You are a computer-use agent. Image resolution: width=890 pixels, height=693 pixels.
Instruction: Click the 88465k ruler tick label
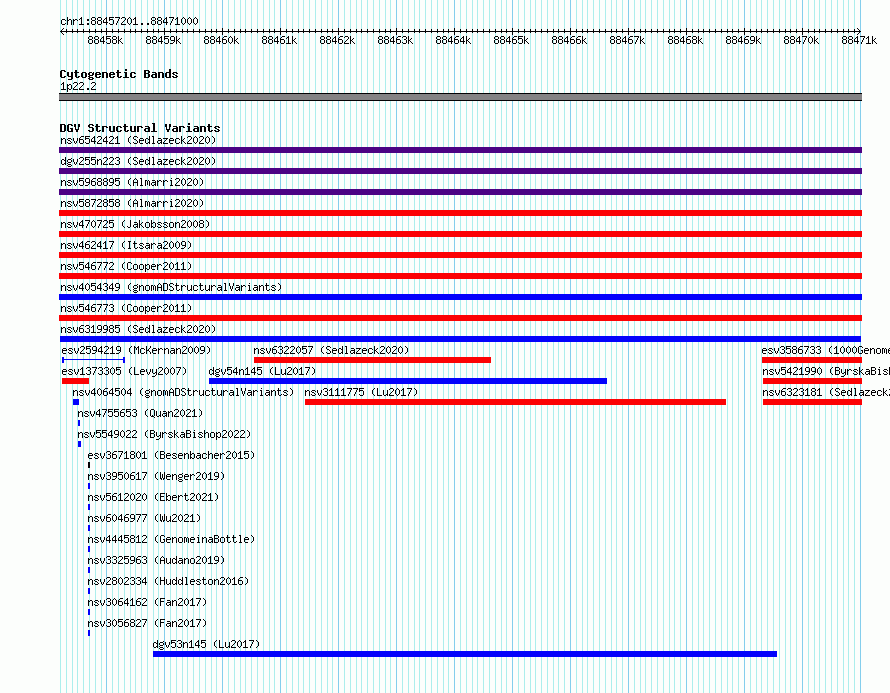tap(511, 40)
